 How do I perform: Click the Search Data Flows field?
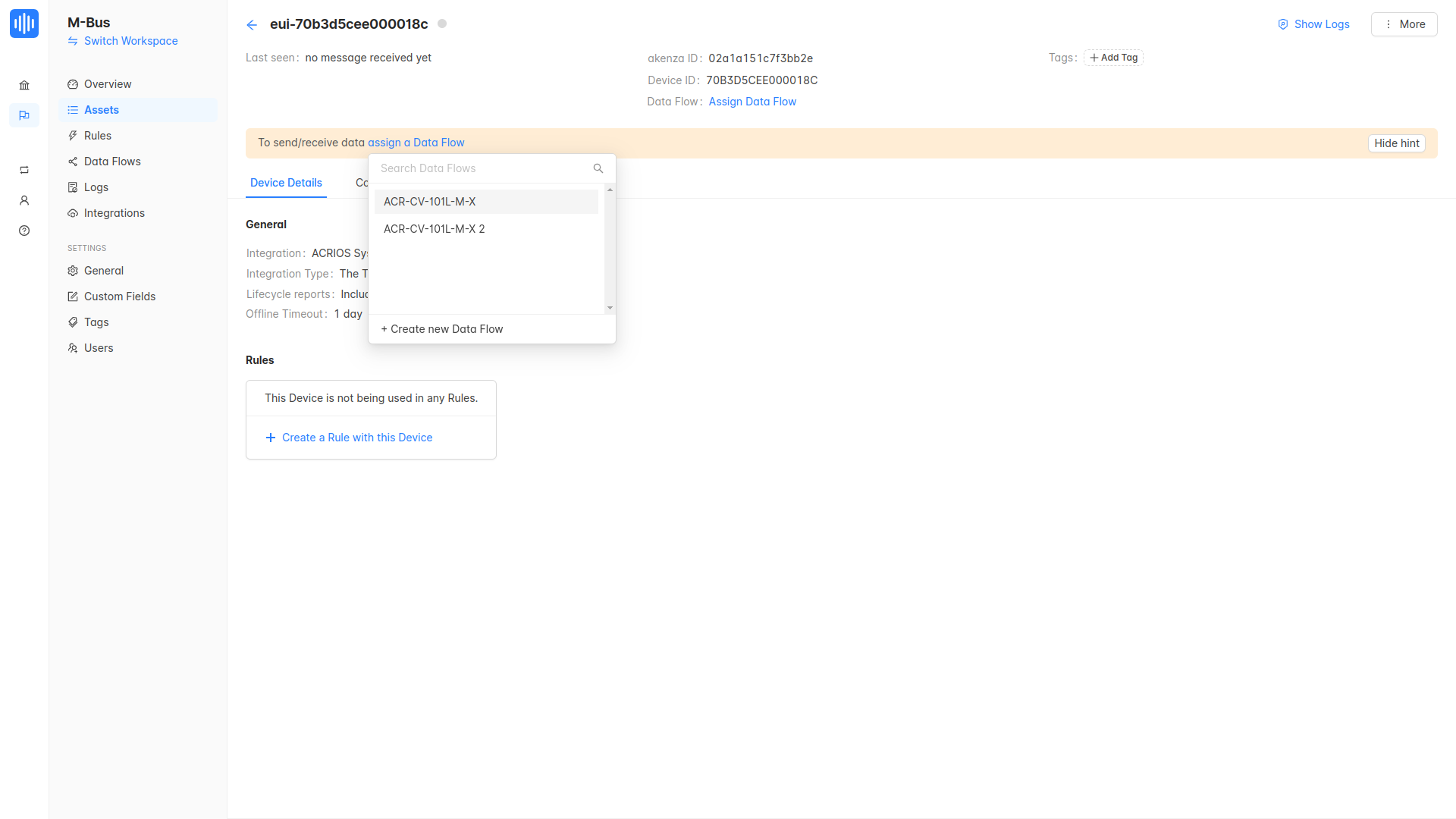pyautogui.click(x=482, y=168)
